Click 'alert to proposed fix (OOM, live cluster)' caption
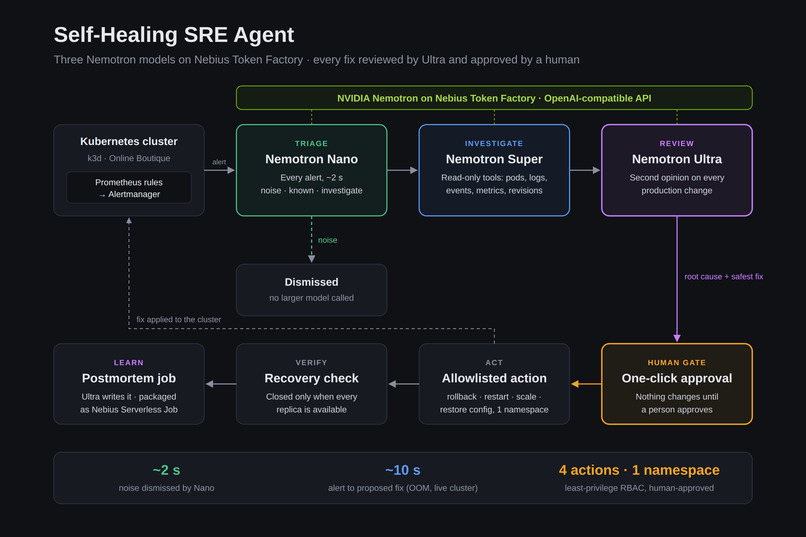806x537 pixels. pyautogui.click(x=402, y=488)
